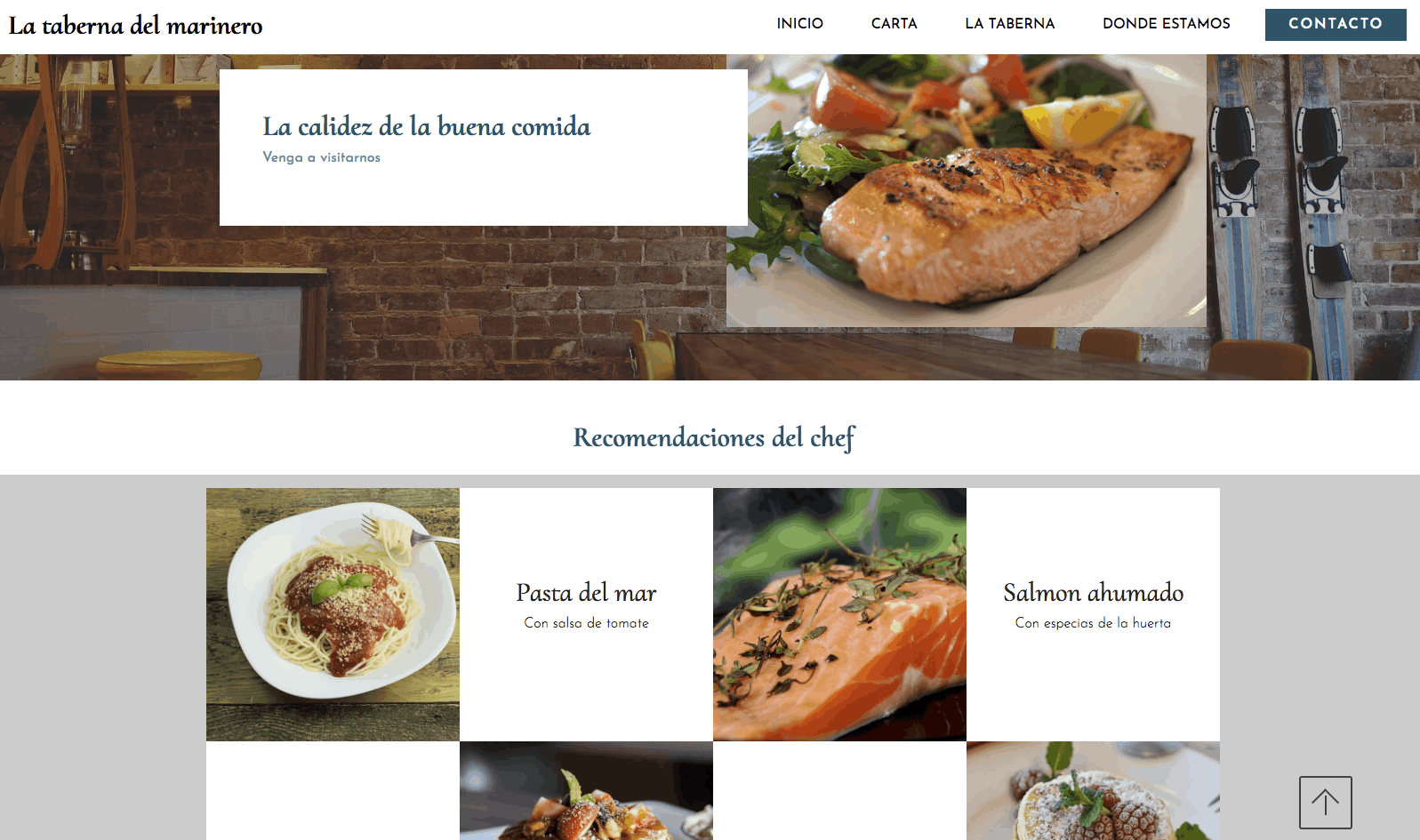Open the INICIO menu item
The image size is (1420, 840).
799,24
